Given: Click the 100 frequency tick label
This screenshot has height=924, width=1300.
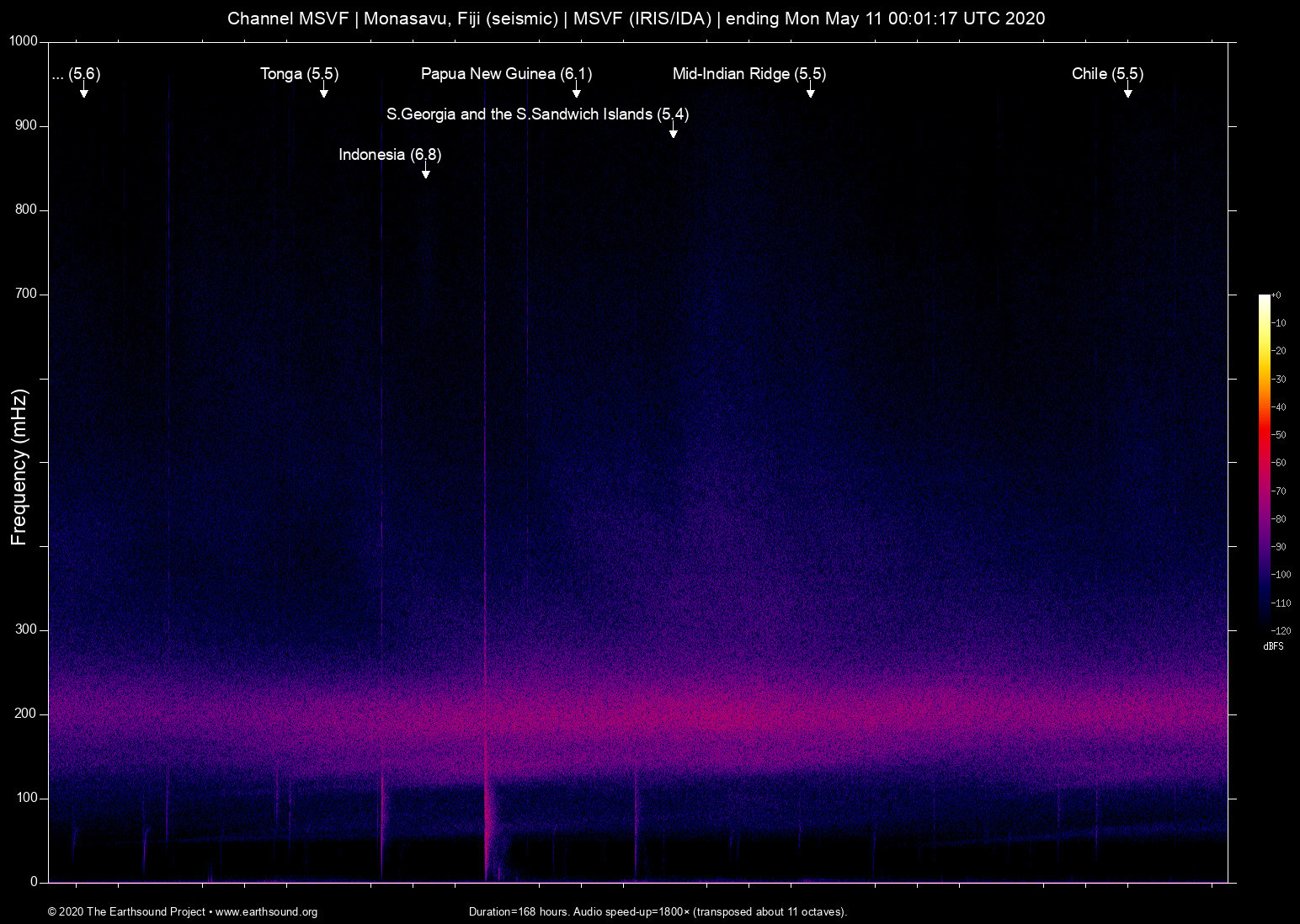Looking at the screenshot, I should pyautogui.click(x=27, y=799).
